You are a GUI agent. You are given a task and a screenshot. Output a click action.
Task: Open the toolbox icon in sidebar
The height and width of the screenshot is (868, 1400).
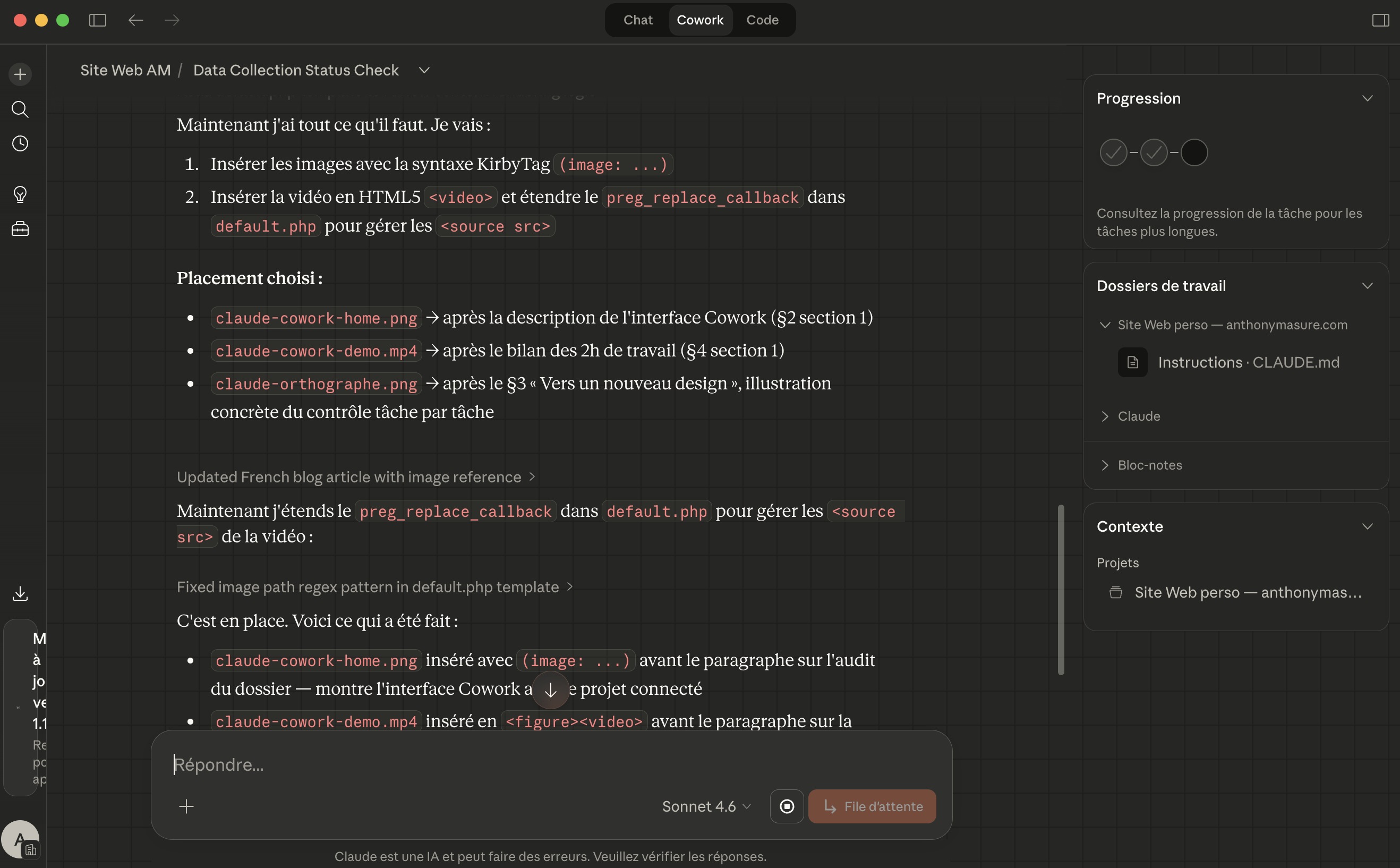coord(20,229)
